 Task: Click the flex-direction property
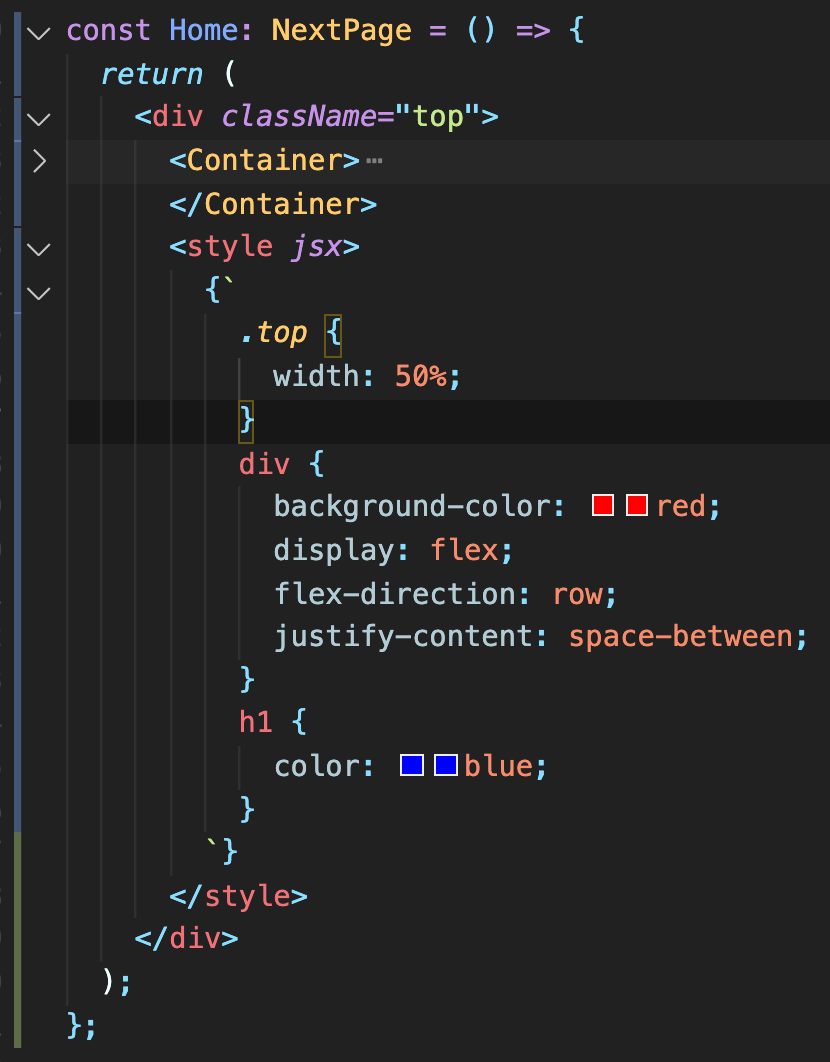click(394, 594)
